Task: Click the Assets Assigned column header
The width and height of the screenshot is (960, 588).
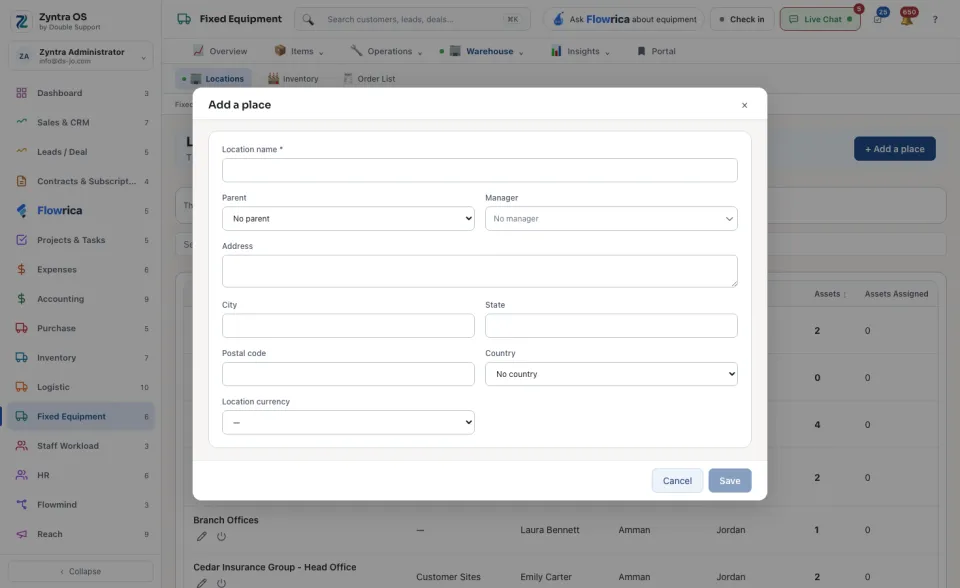Action: (x=896, y=294)
